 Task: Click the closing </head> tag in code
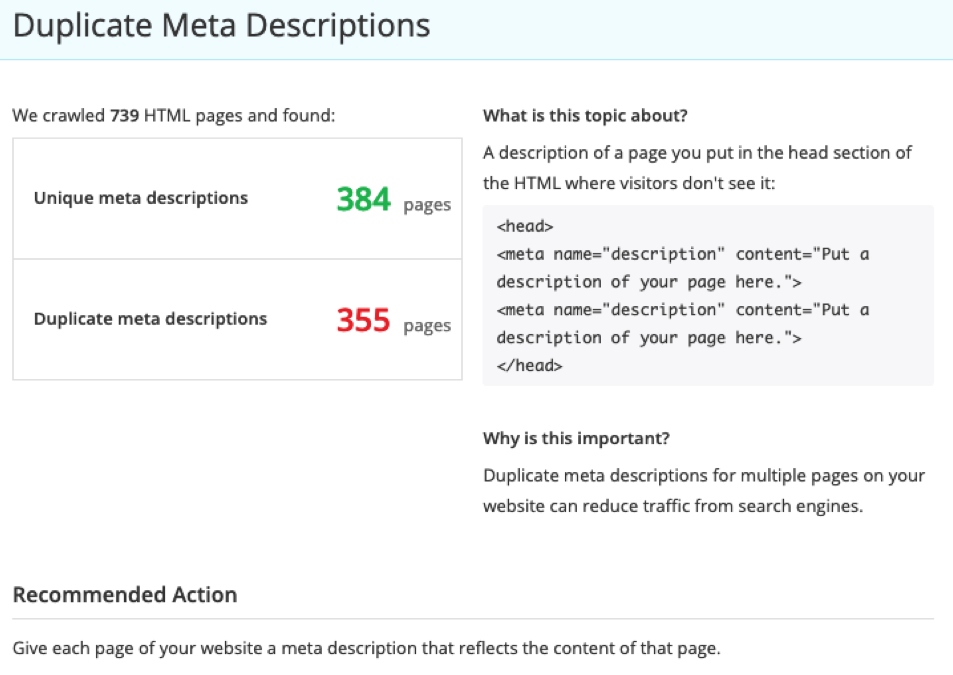point(529,366)
